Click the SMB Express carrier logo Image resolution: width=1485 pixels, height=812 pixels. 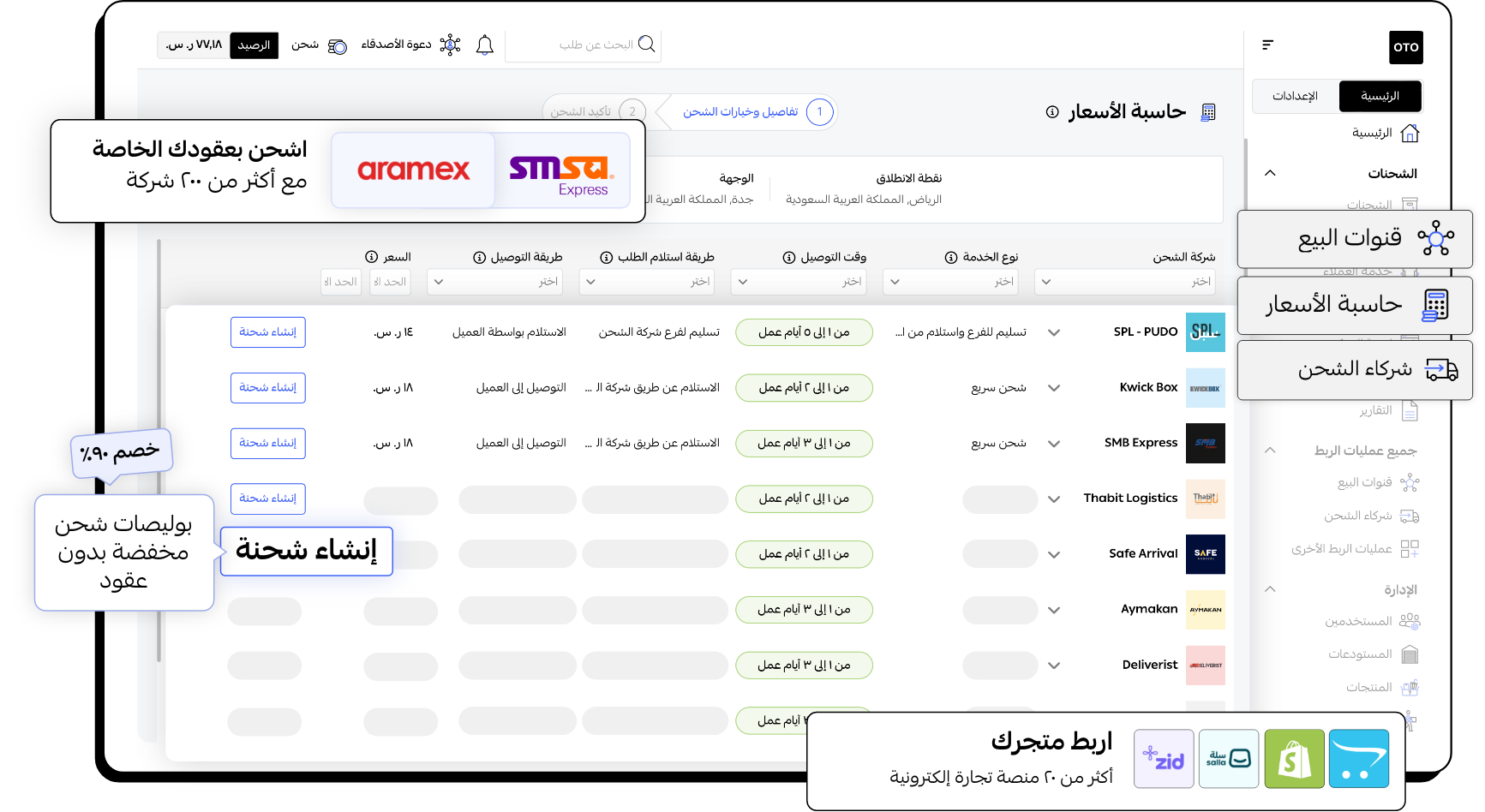(1205, 443)
